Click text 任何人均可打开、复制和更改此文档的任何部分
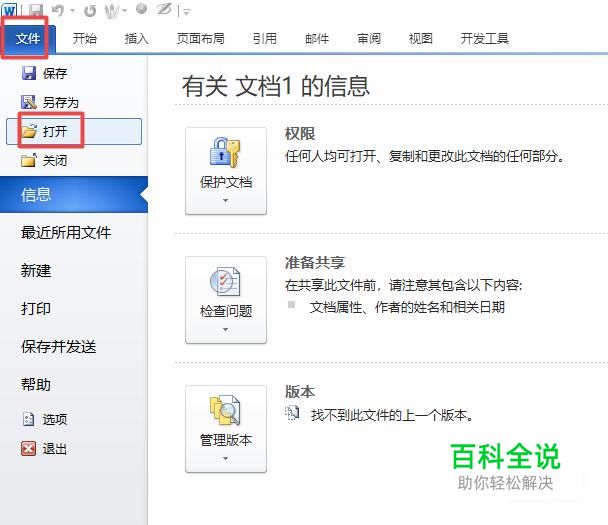608x525 pixels. pyautogui.click(x=425, y=156)
